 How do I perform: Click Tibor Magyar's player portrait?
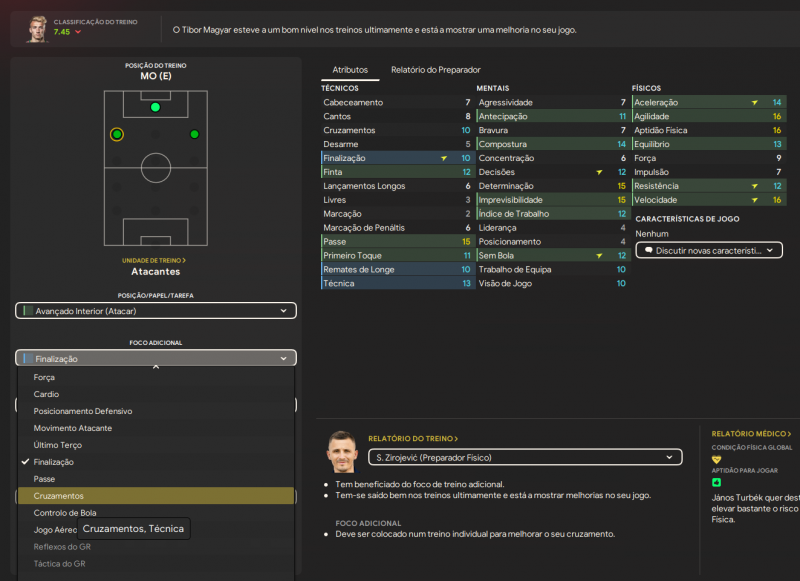pyautogui.click(x=37, y=28)
